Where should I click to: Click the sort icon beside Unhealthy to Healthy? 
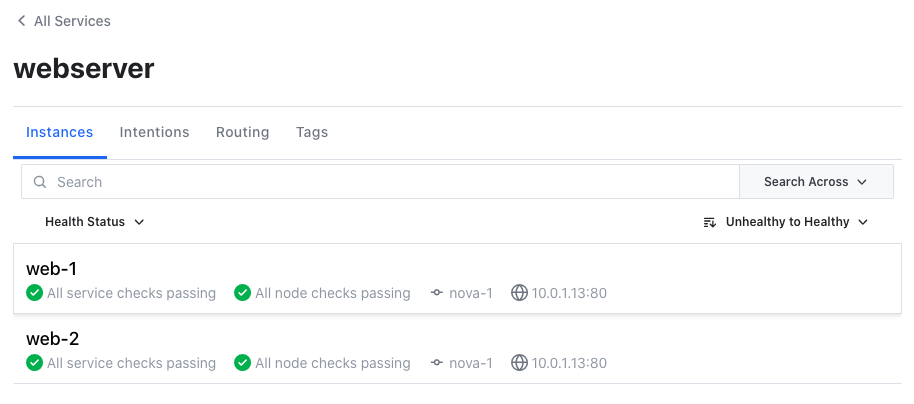[709, 222]
